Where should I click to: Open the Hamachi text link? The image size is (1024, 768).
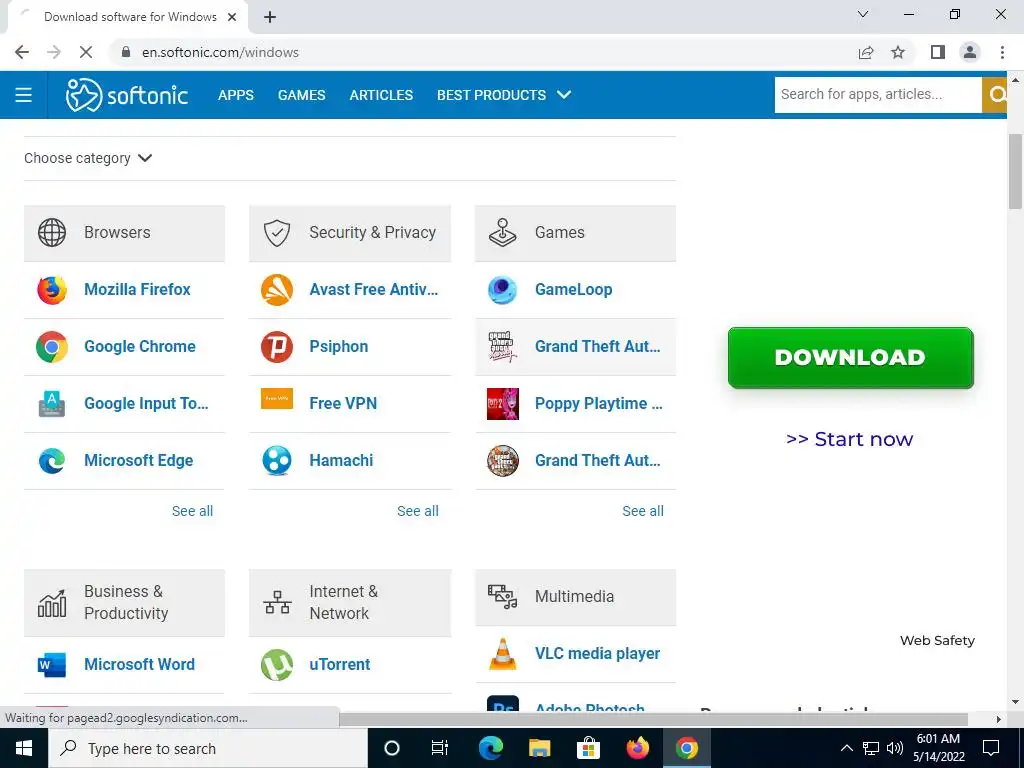tap(341, 460)
